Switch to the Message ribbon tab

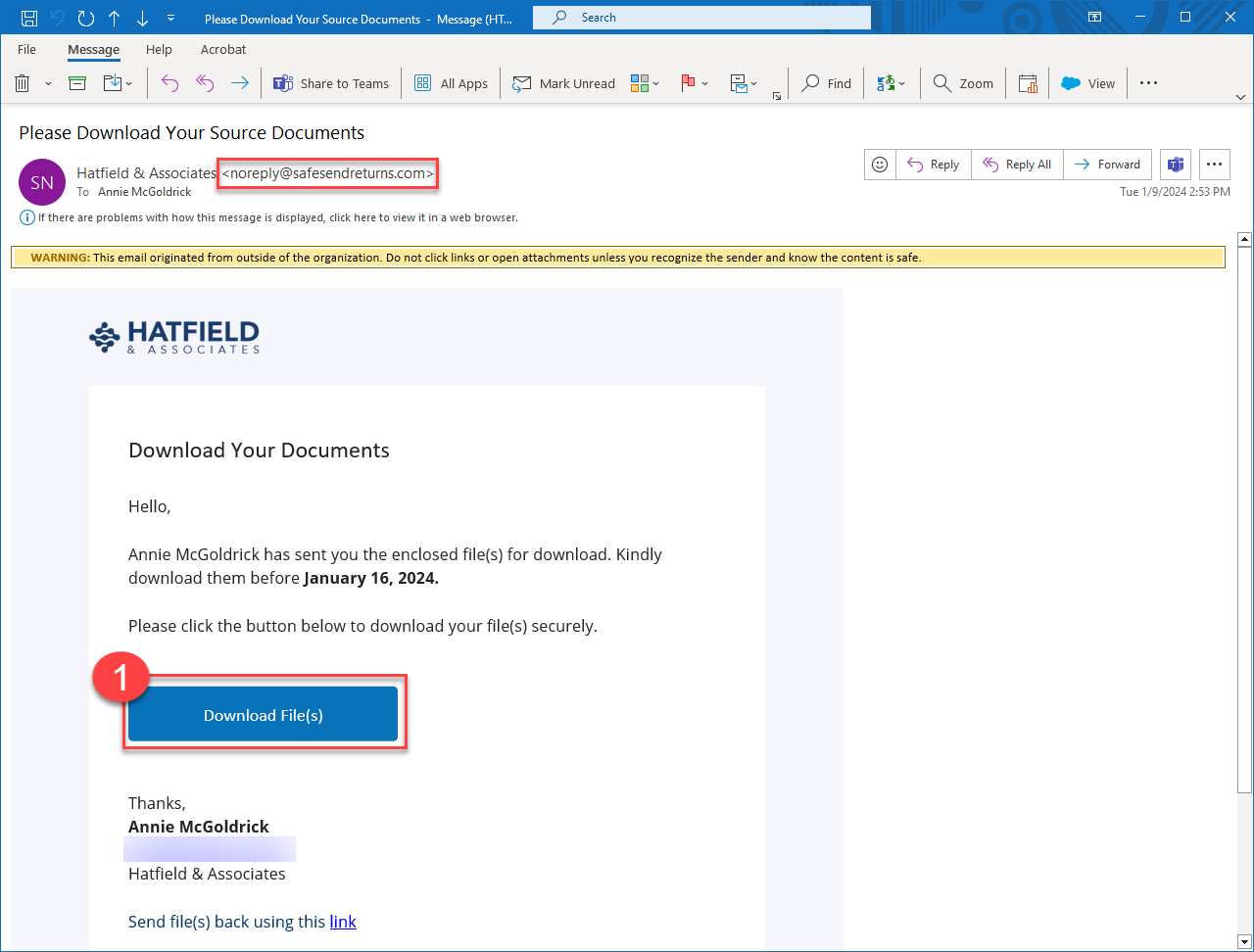[x=93, y=49]
